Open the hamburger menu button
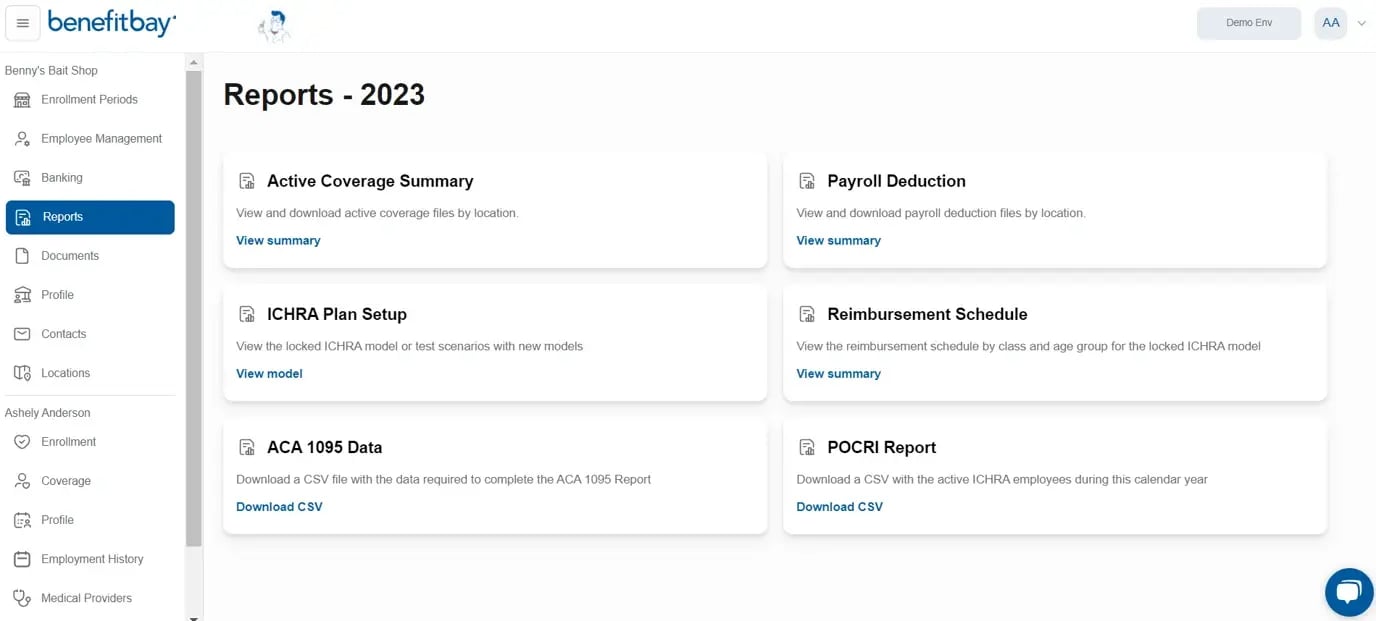The image size is (1376, 621). tap(23, 23)
